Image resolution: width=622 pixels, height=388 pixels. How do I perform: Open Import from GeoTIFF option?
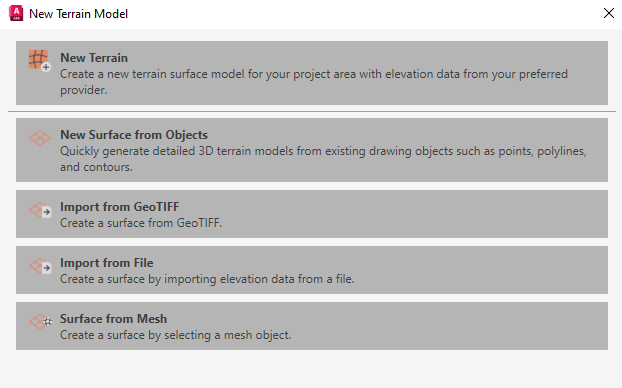pyautogui.click(x=312, y=214)
